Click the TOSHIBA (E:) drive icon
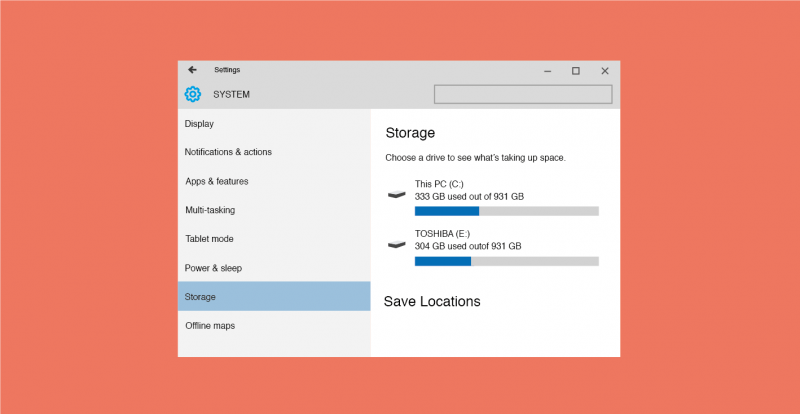The width and height of the screenshot is (800, 414). coord(396,245)
